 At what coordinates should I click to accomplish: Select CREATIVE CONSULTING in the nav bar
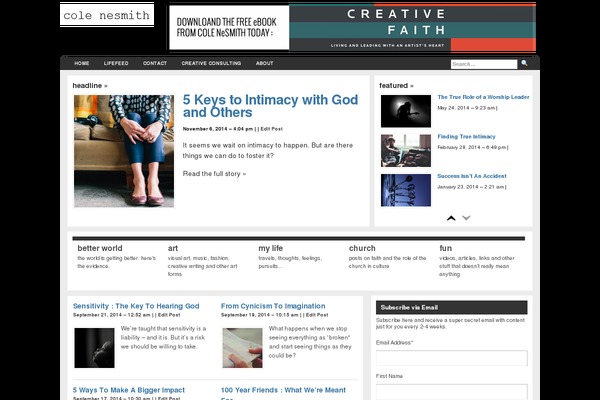(x=211, y=63)
